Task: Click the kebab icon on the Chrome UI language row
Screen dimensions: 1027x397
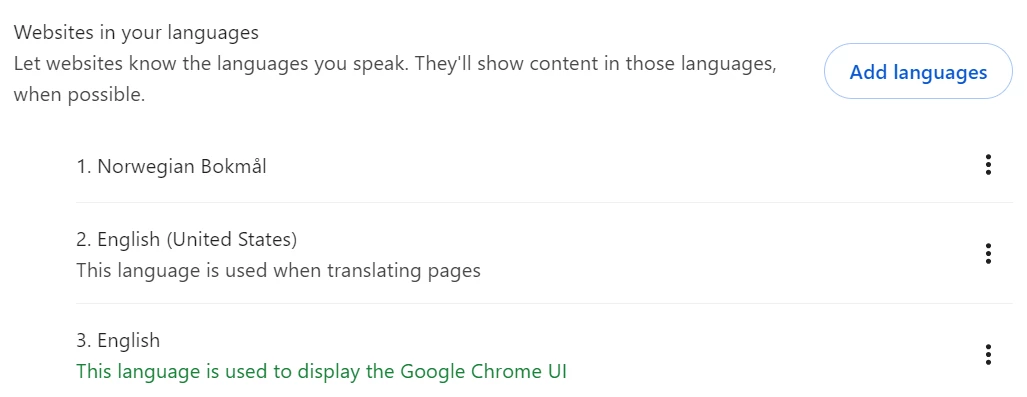Action: [988, 354]
